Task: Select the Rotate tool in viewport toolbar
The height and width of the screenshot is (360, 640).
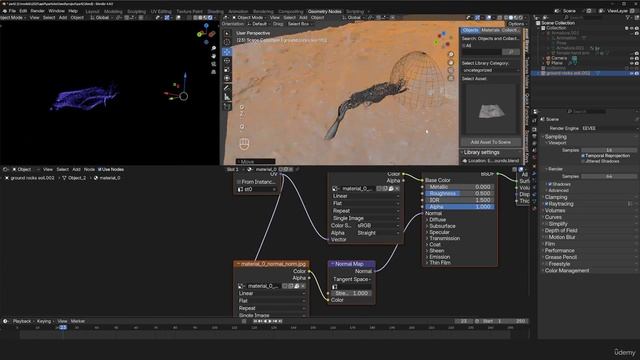Action: coord(227,61)
